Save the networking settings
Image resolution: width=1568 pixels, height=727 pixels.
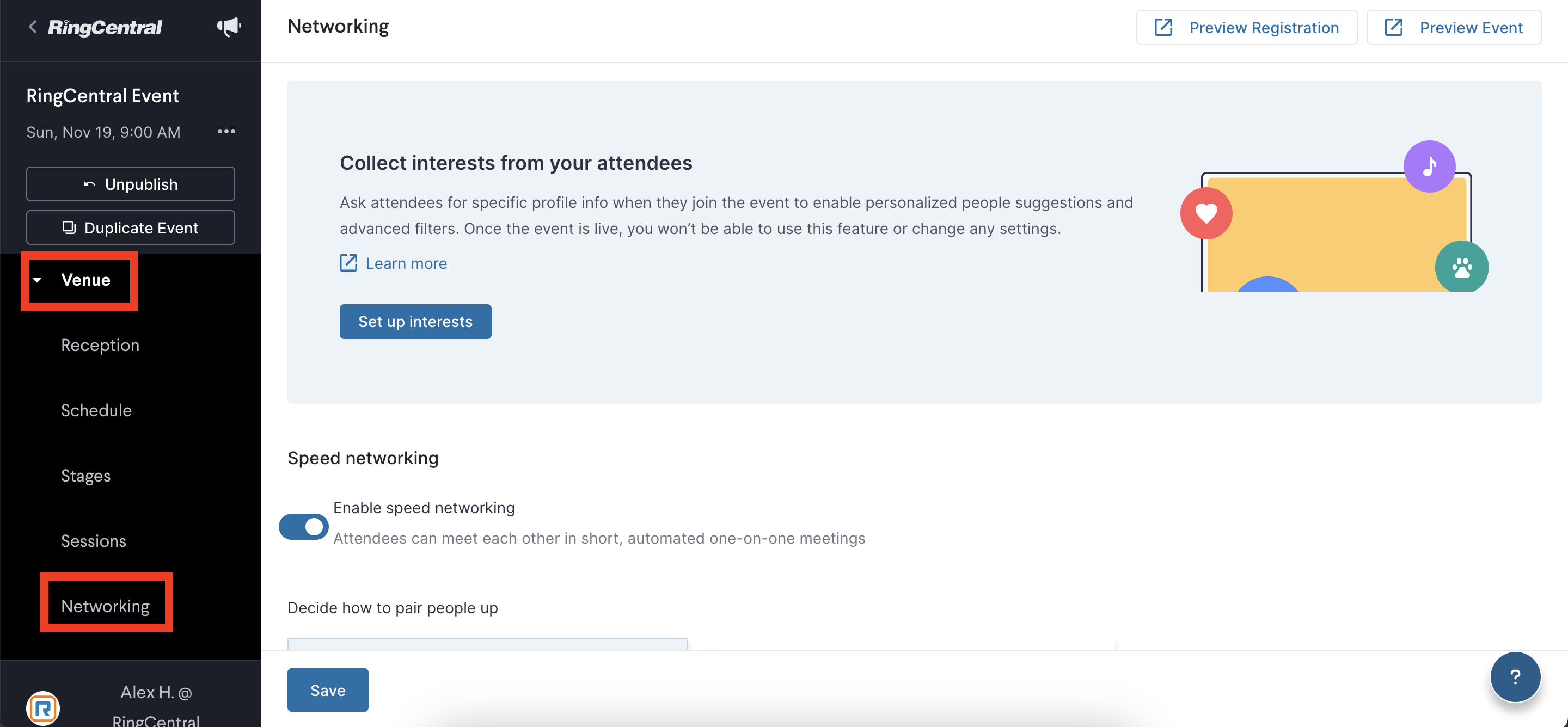pyautogui.click(x=327, y=690)
